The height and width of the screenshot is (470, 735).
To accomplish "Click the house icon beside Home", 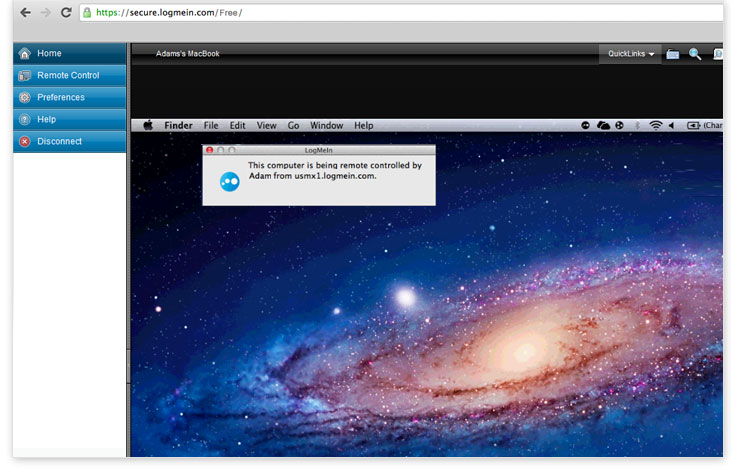I will click(24, 53).
